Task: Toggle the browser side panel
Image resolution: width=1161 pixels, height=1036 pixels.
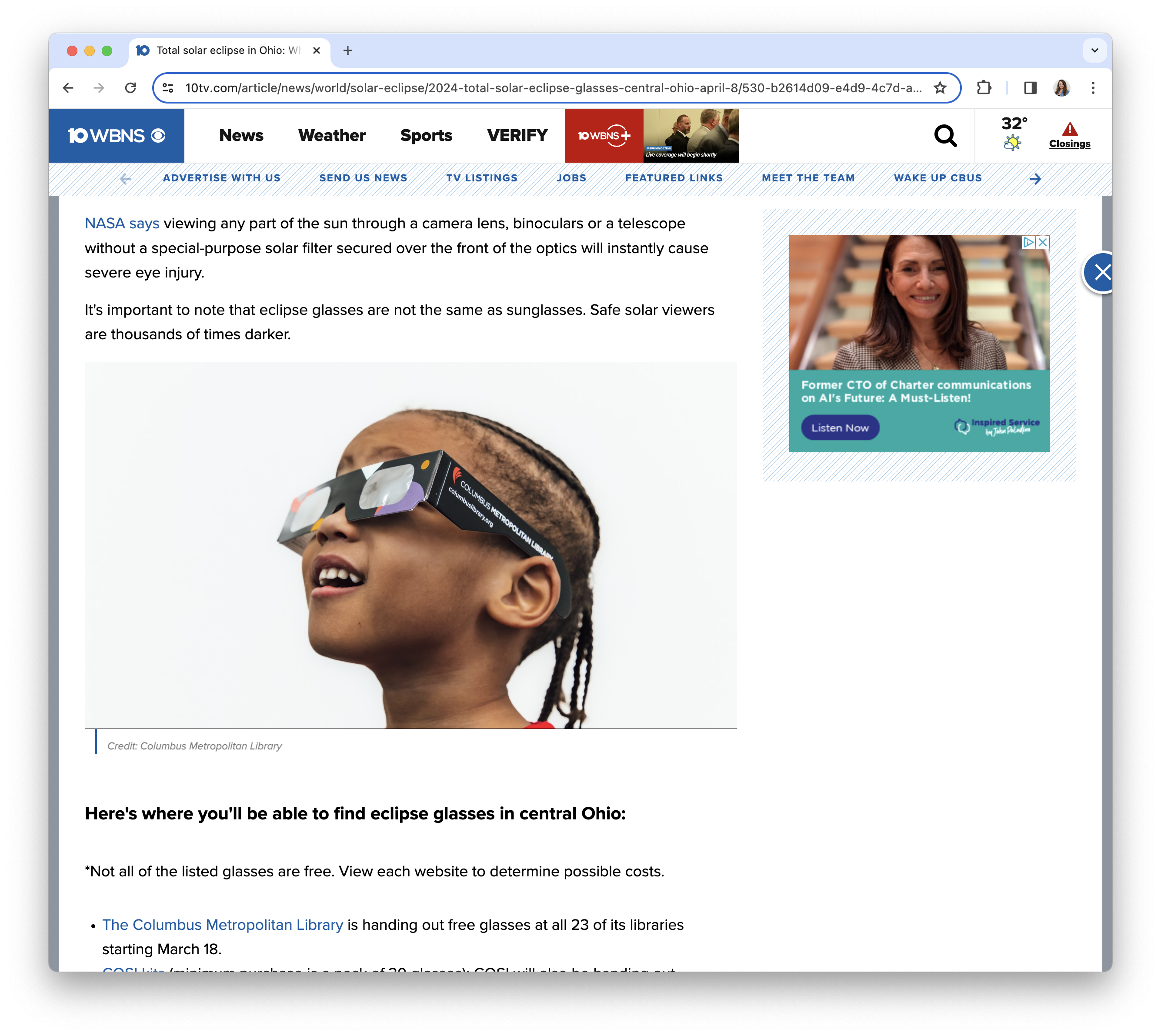Action: pyautogui.click(x=1030, y=88)
